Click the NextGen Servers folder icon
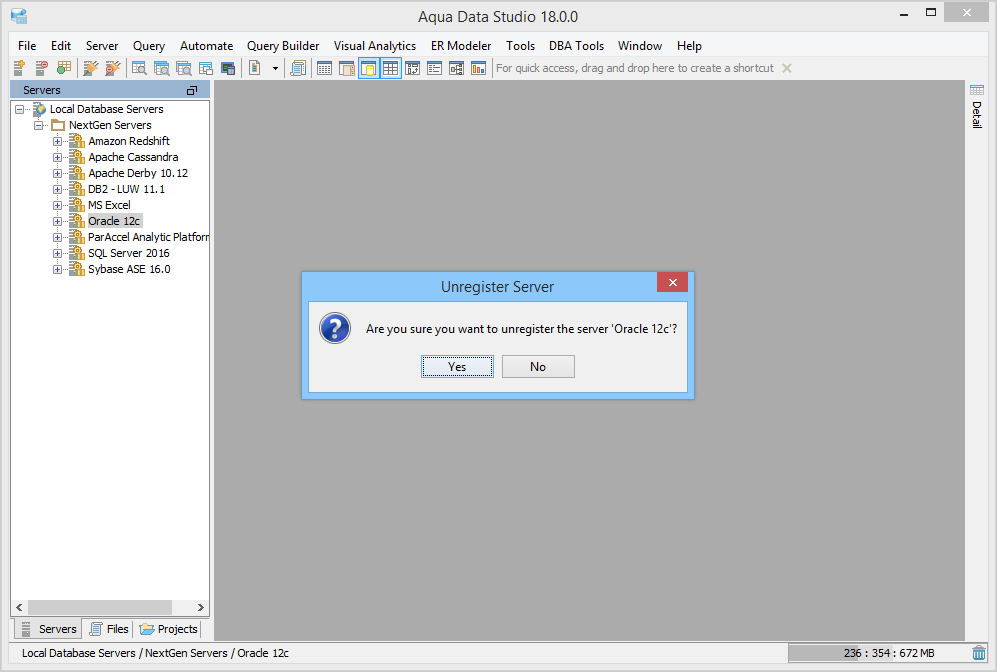997x672 pixels. coord(58,125)
